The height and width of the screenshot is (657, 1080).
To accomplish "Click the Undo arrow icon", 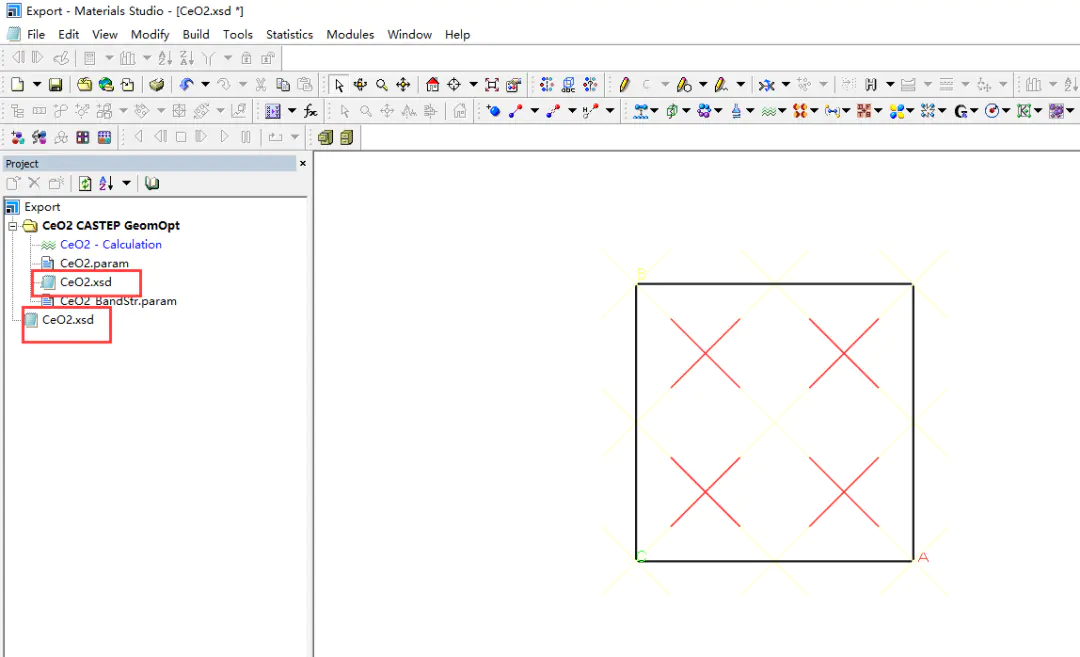I will point(186,85).
